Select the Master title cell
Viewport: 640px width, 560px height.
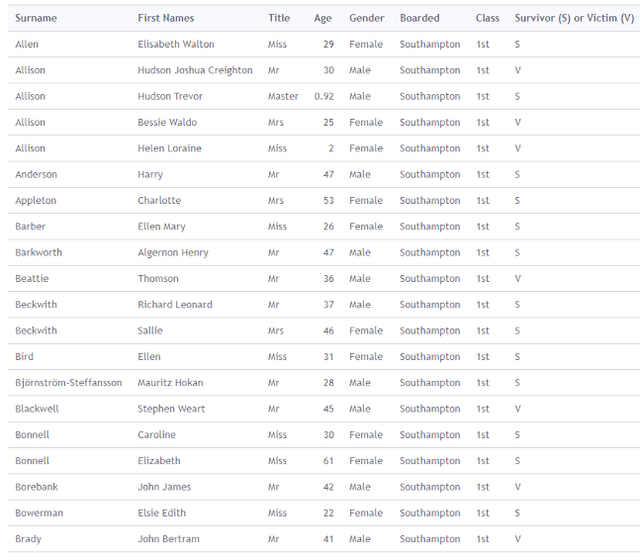pyautogui.click(x=283, y=96)
